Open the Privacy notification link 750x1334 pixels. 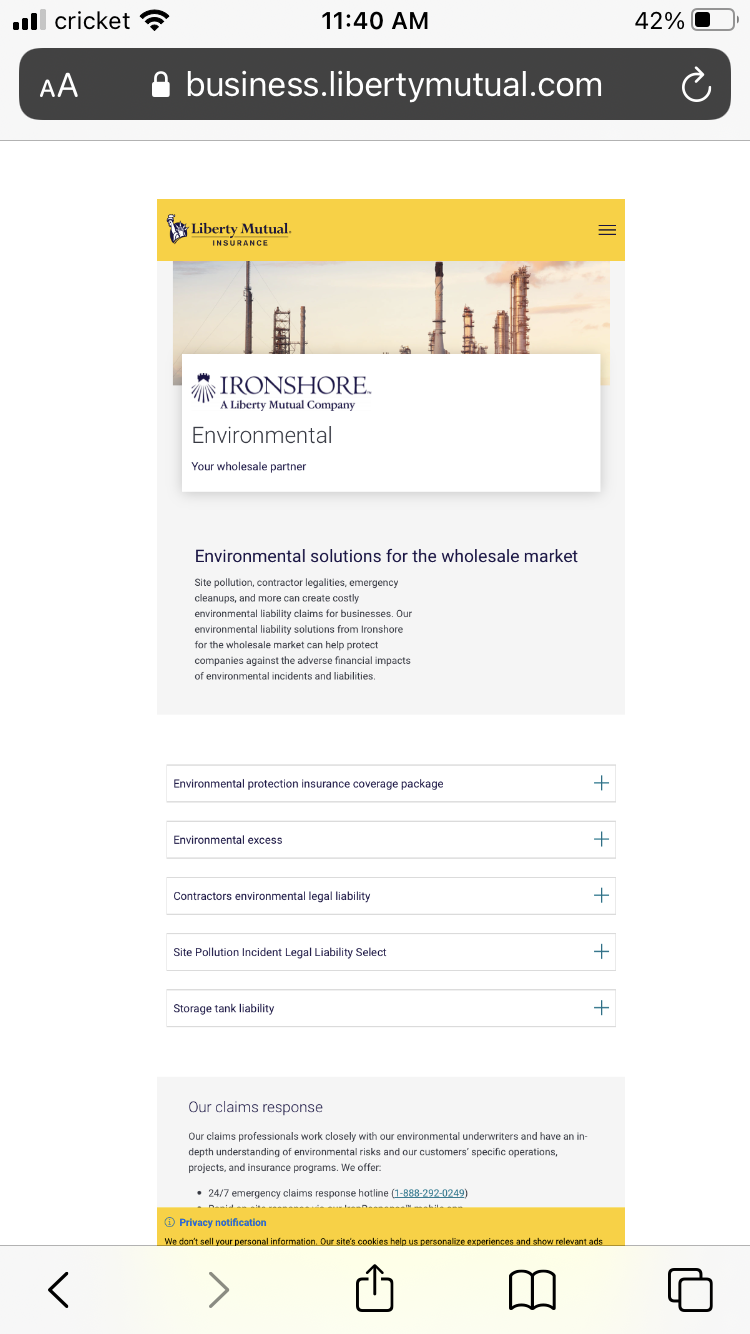coord(223,1222)
